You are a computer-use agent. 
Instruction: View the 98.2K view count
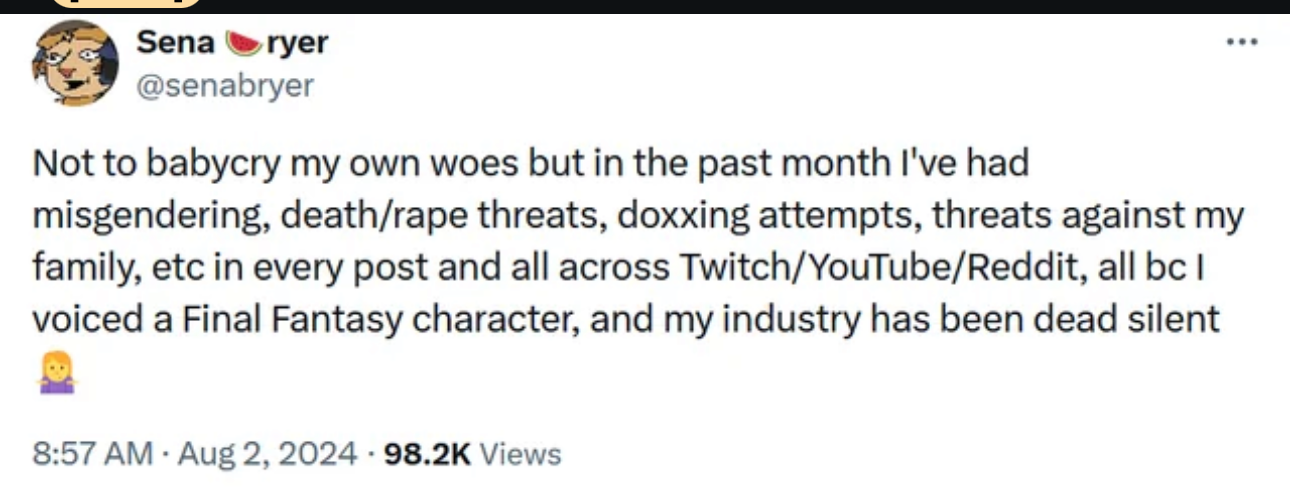pyautogui.click(x=426, y=455)
